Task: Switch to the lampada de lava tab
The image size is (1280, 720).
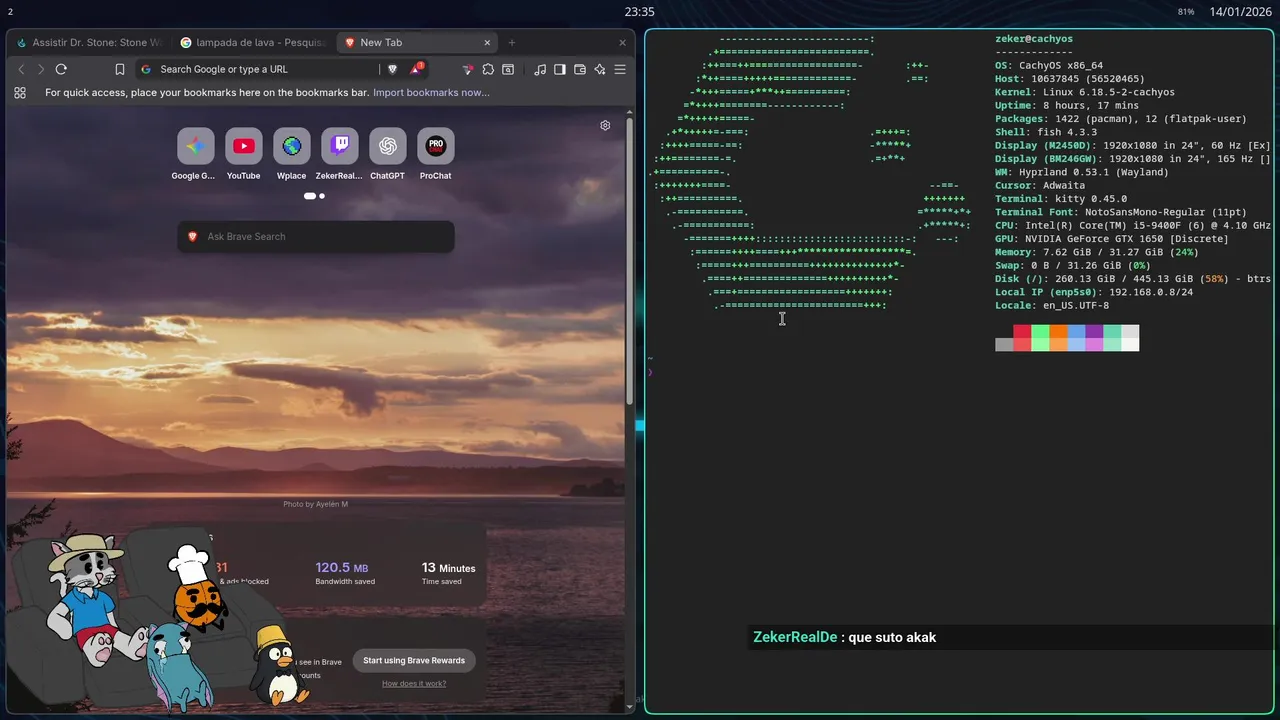Action: [253, 43]
